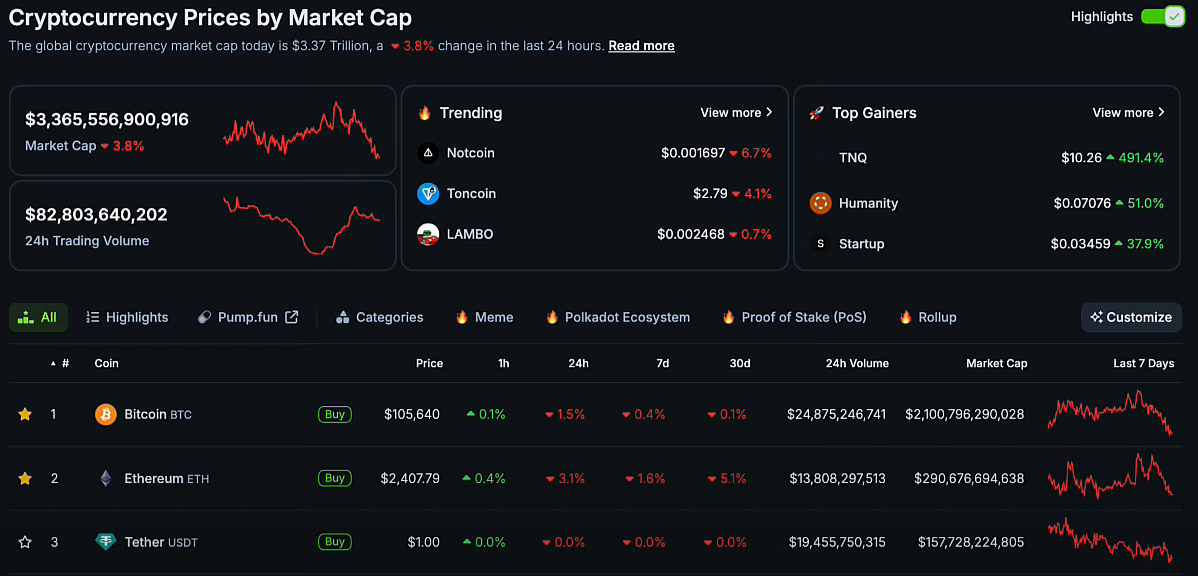Click the Ethereum diamond logo icon
Viewport: 1198px width, 576px height.
[105, 478]
